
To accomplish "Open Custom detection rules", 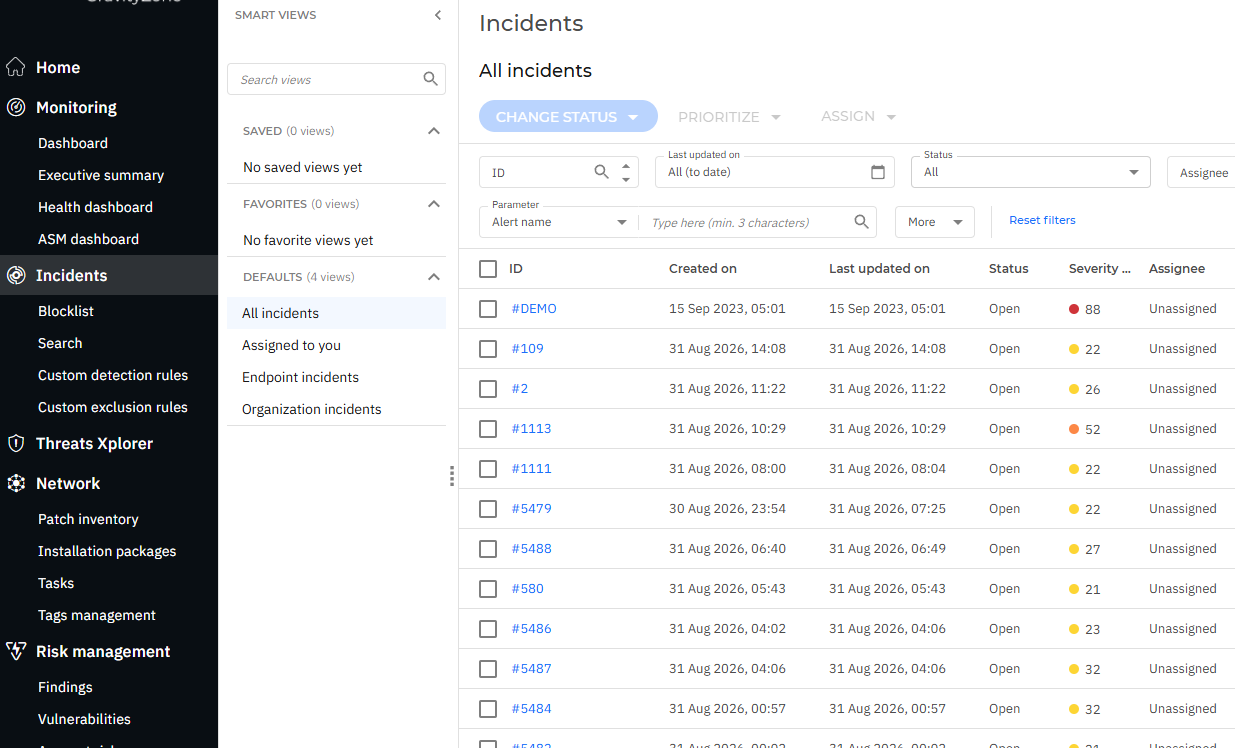I will tap(113, 375).
